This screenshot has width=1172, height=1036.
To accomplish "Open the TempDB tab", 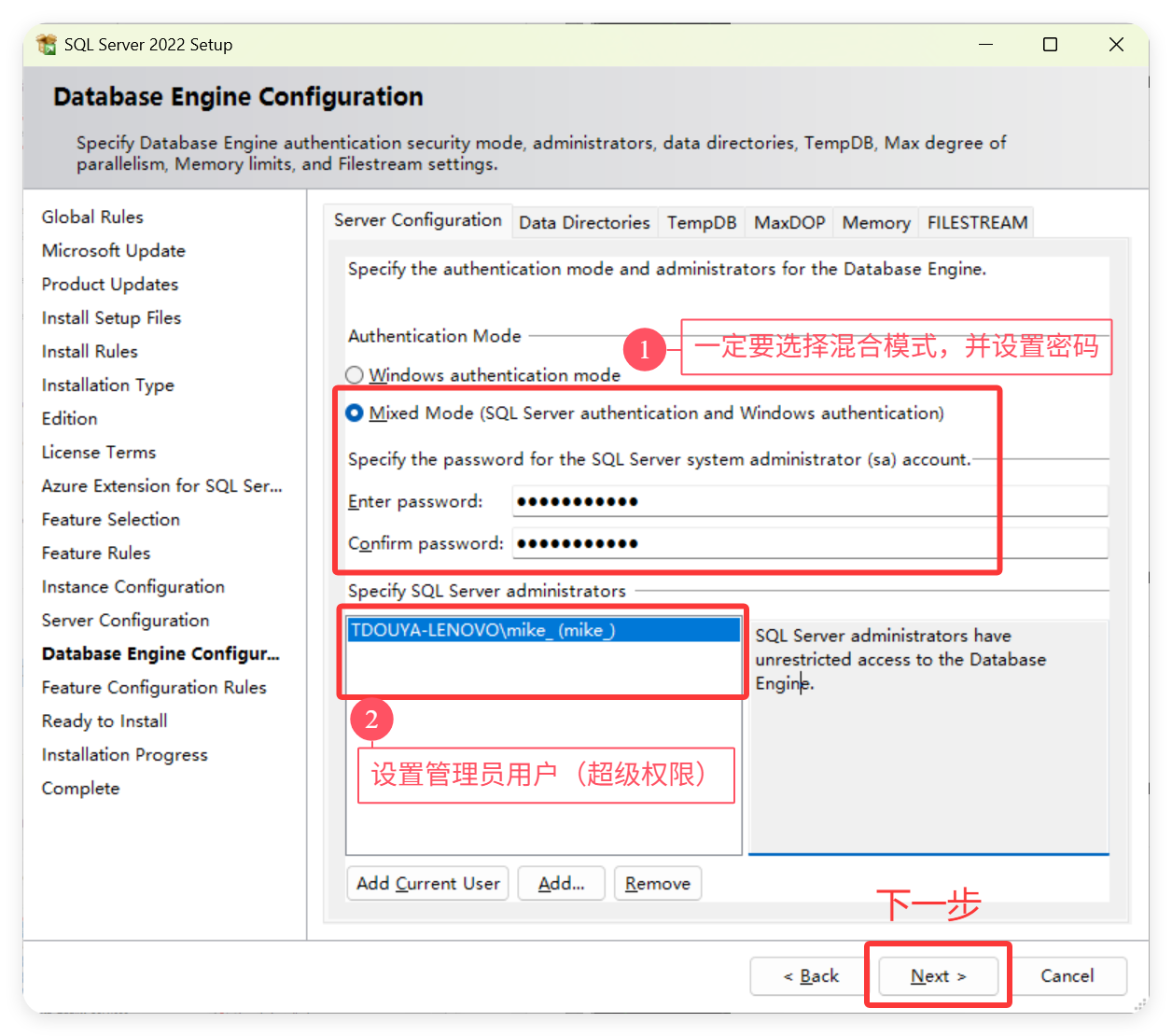I will [x=702, y=222].
